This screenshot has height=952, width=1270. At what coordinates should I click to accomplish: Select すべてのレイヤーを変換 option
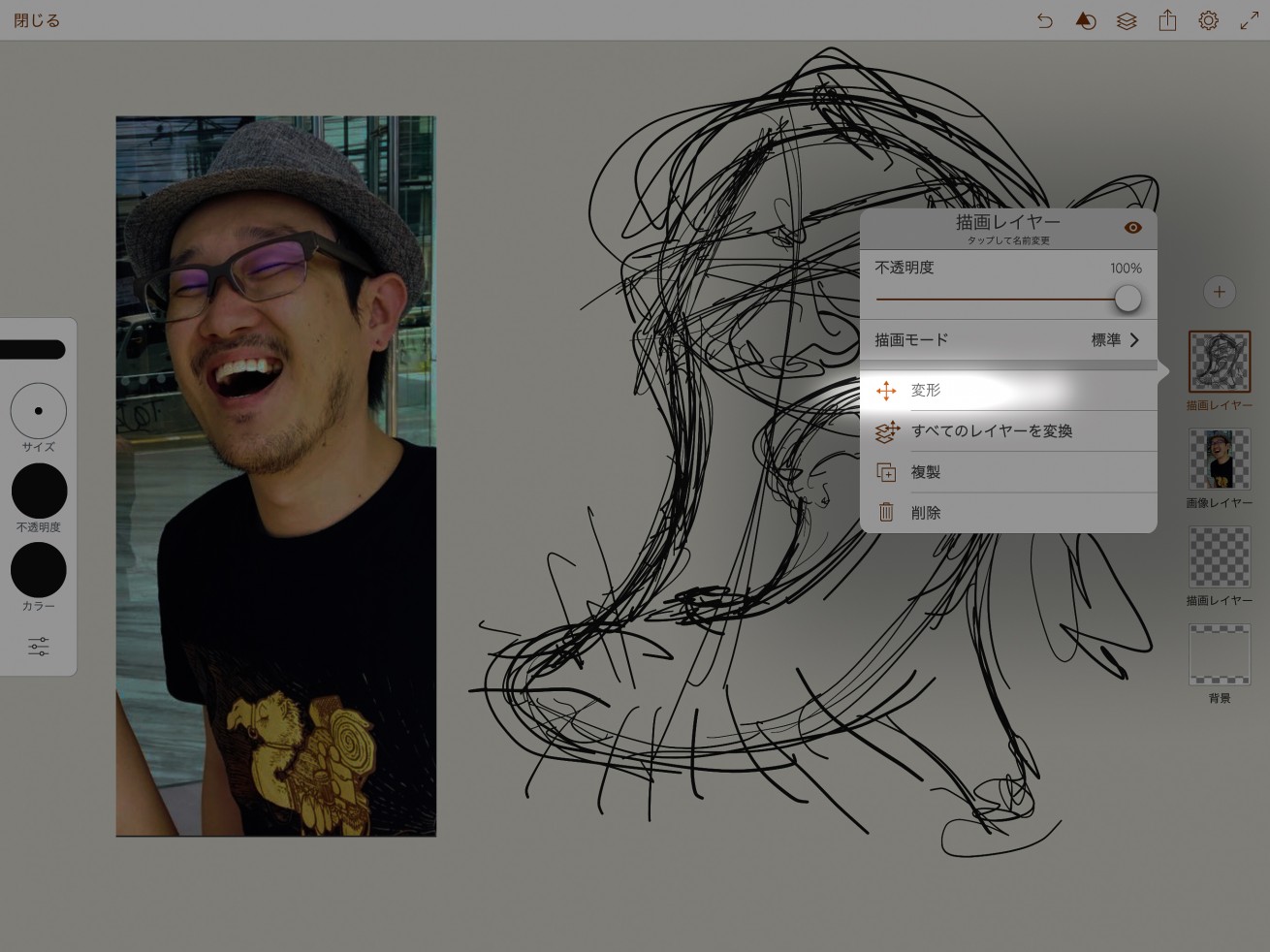(x=1008, y=431)
